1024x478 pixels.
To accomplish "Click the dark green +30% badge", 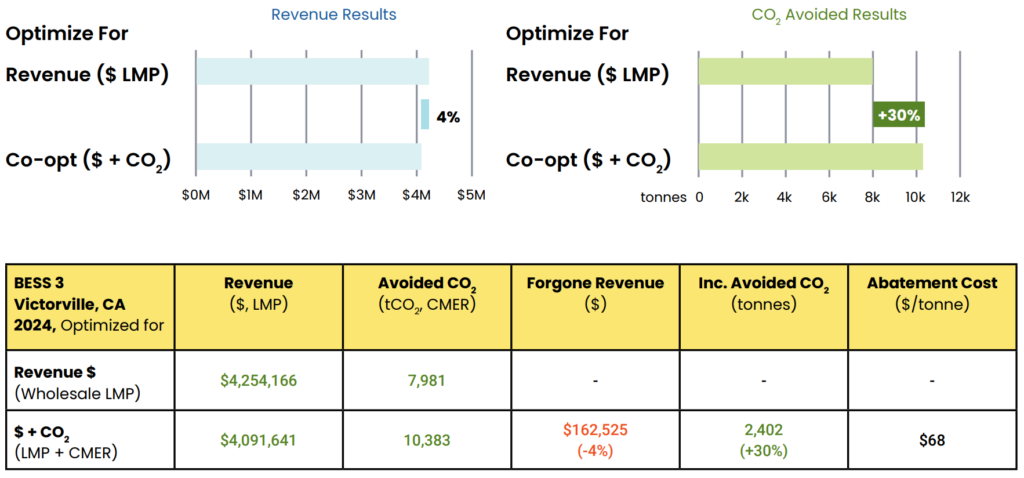I will point(898,115).
